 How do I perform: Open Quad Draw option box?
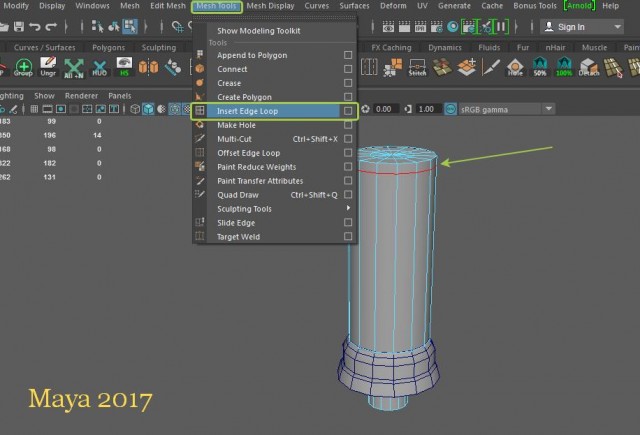348,195
